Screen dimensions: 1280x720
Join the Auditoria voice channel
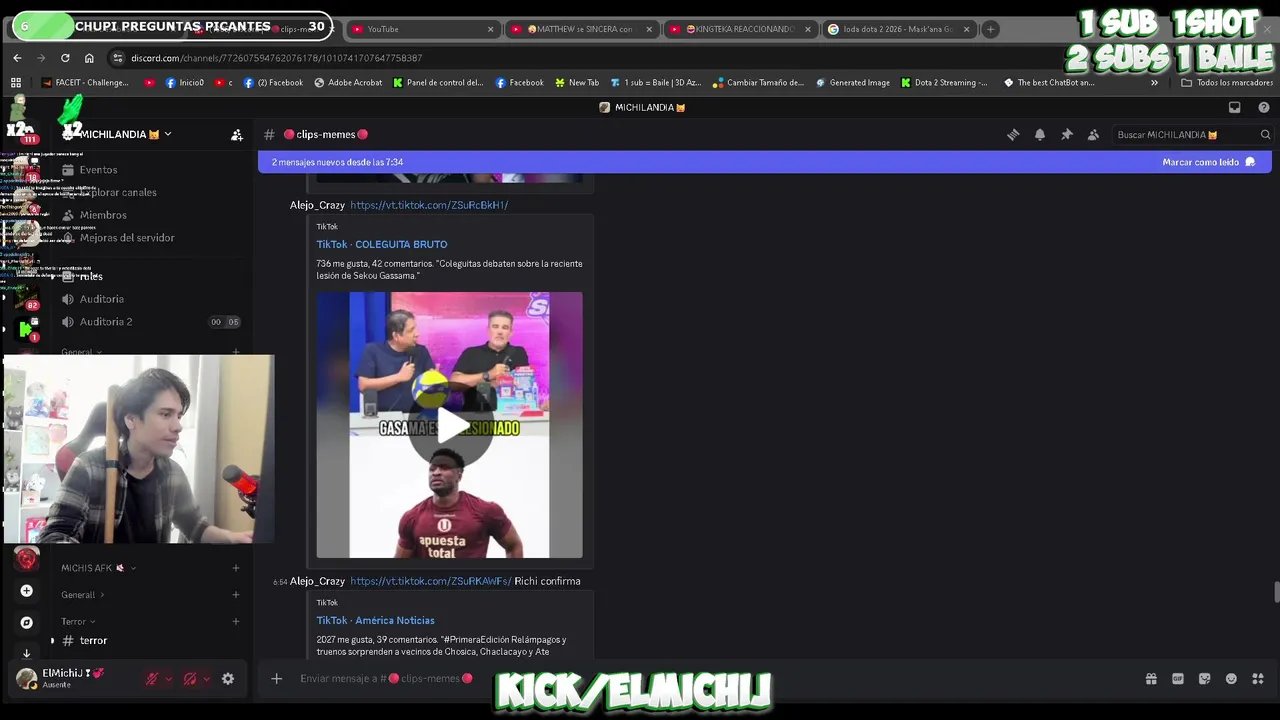(102, 299)
